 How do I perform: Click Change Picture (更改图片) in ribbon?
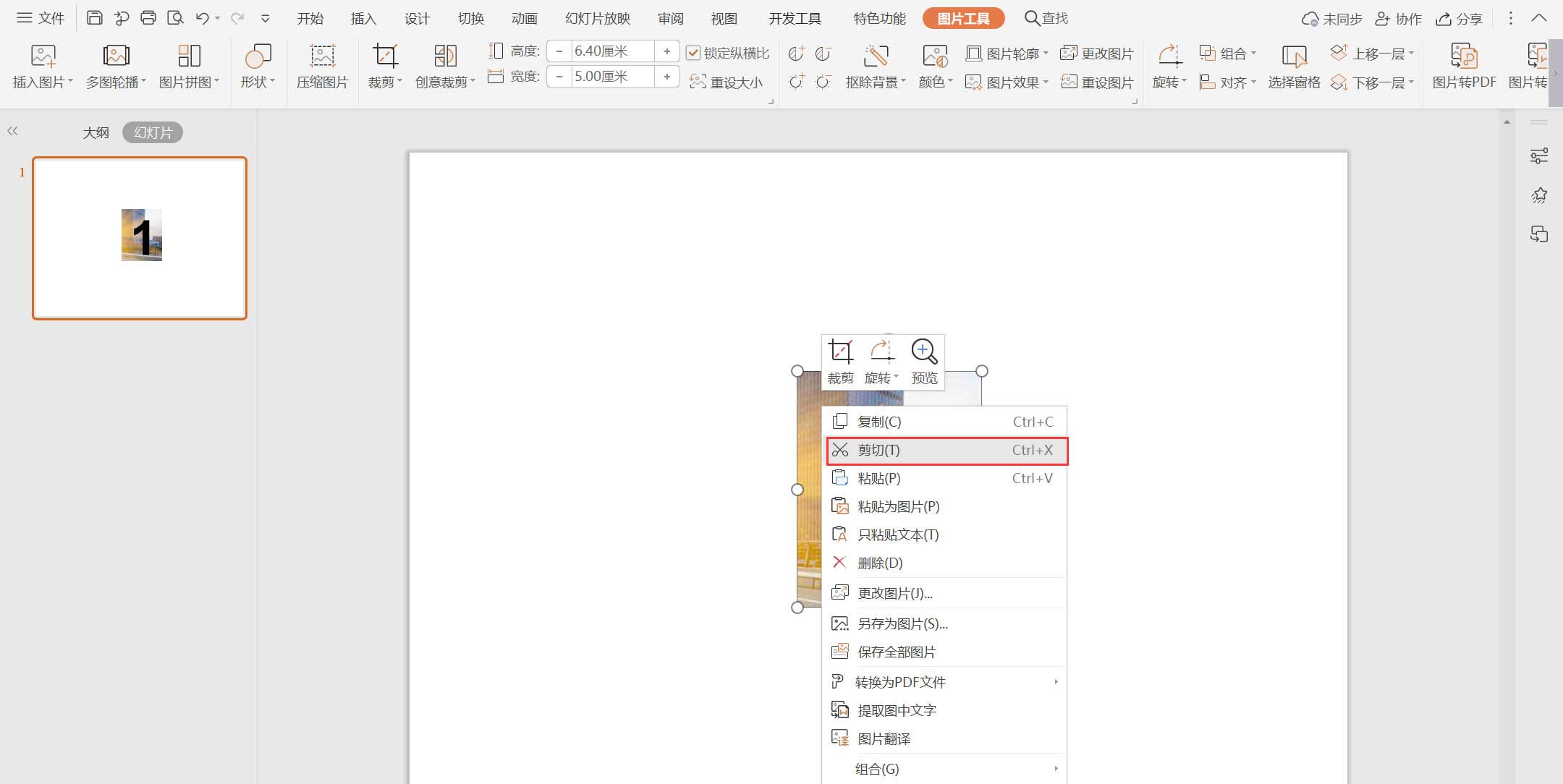[x=1097, y=53]
